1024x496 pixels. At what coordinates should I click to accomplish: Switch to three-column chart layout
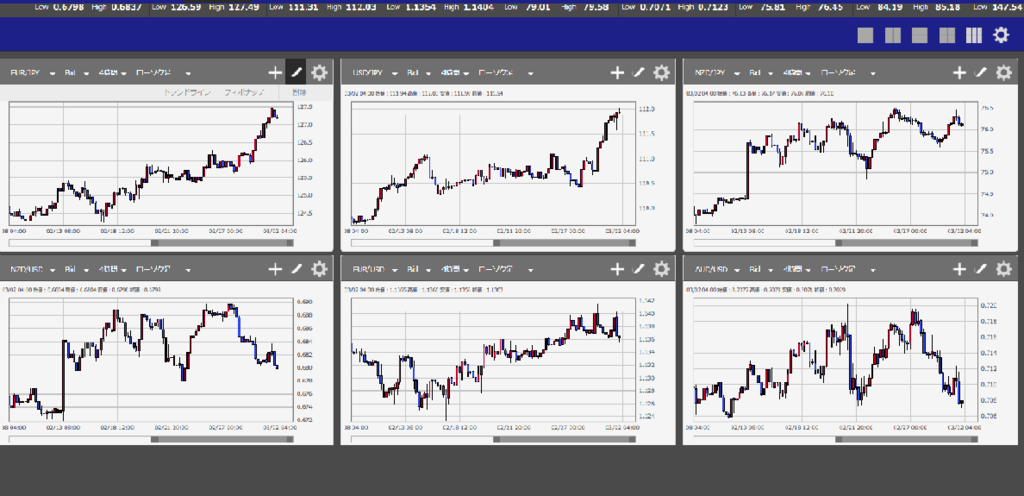click(x=974, y=35)
